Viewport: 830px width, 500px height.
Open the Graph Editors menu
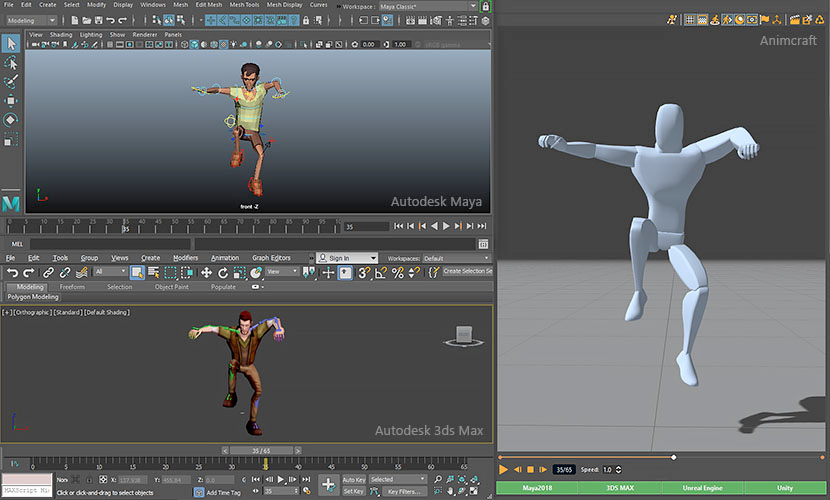click(272, 258)
